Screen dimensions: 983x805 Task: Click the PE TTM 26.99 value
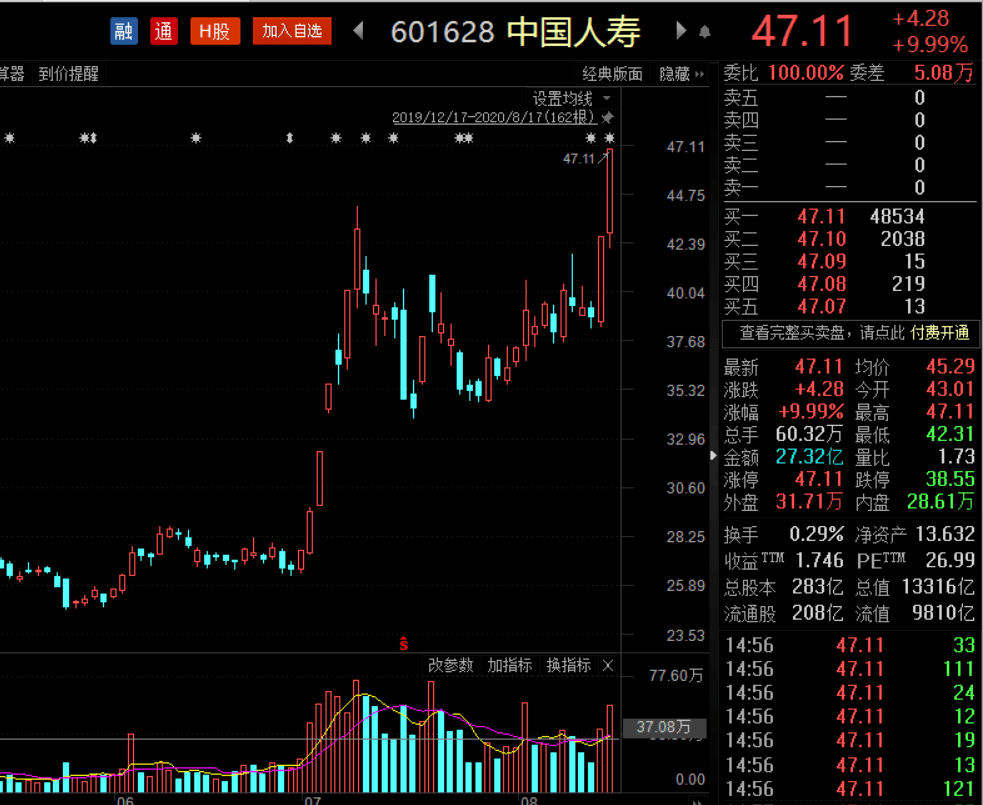point(950,560)
